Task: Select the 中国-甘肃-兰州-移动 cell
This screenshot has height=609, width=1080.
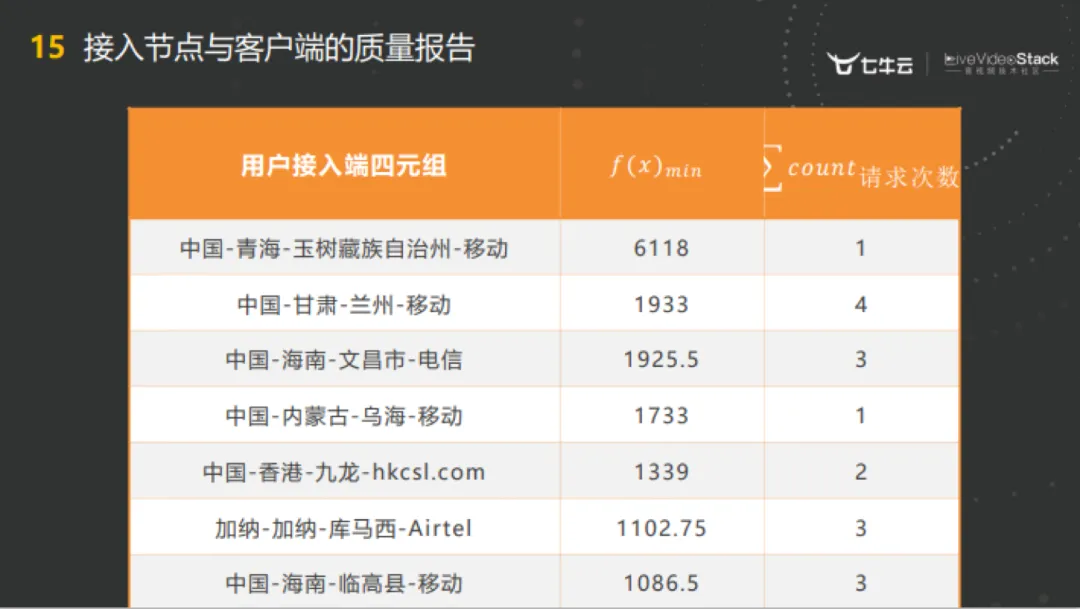Action: tap(344, 304)
